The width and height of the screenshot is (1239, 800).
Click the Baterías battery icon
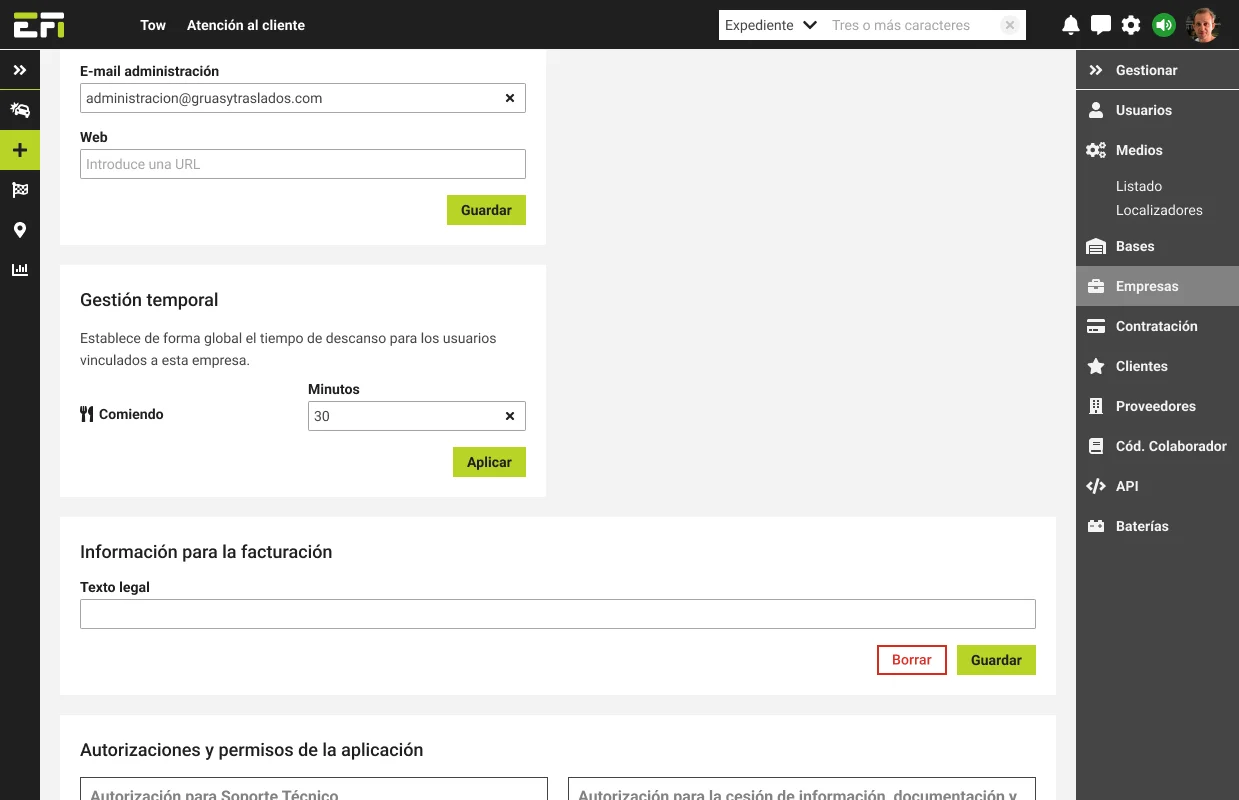1096,526
